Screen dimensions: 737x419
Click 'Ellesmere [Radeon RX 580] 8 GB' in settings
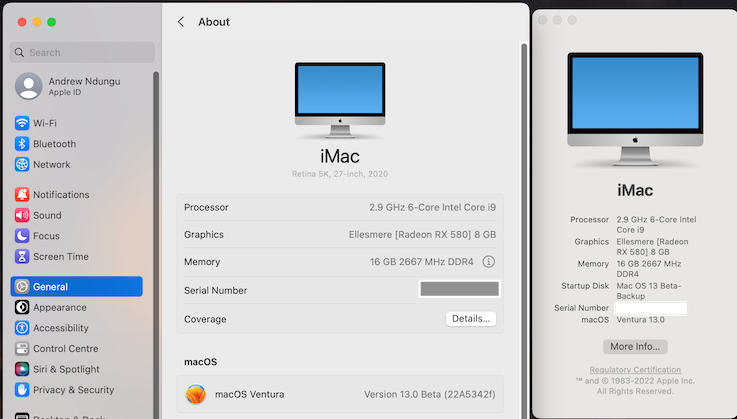coord(422,234)
